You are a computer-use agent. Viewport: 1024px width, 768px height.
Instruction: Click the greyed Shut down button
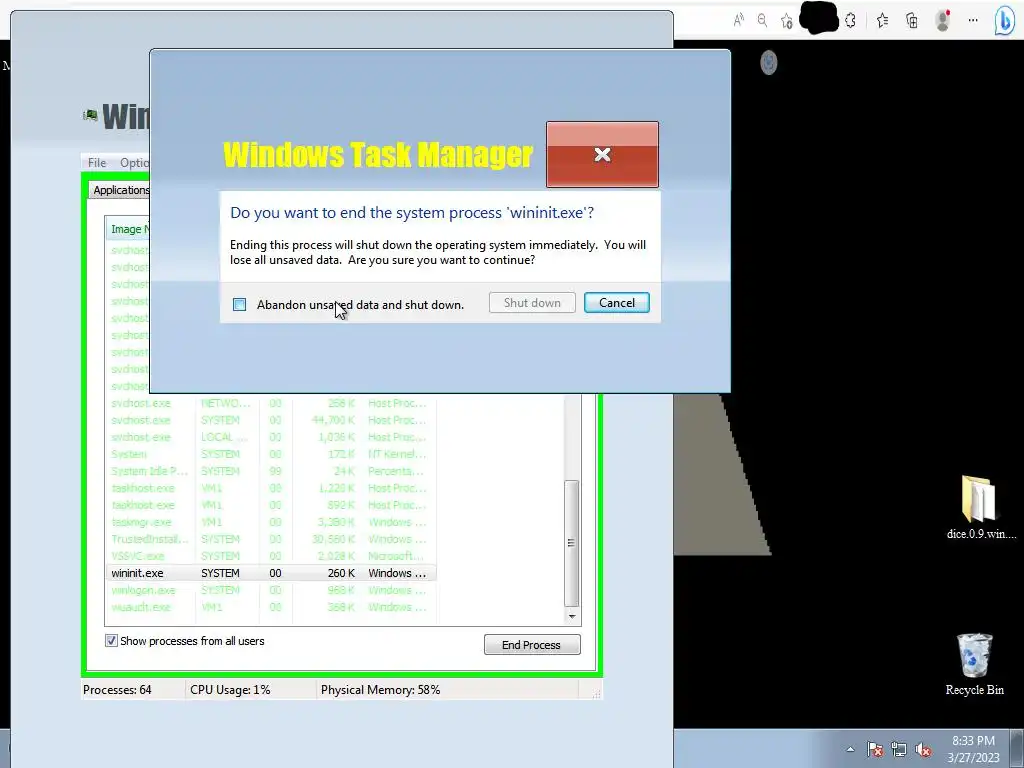[532, 302]
